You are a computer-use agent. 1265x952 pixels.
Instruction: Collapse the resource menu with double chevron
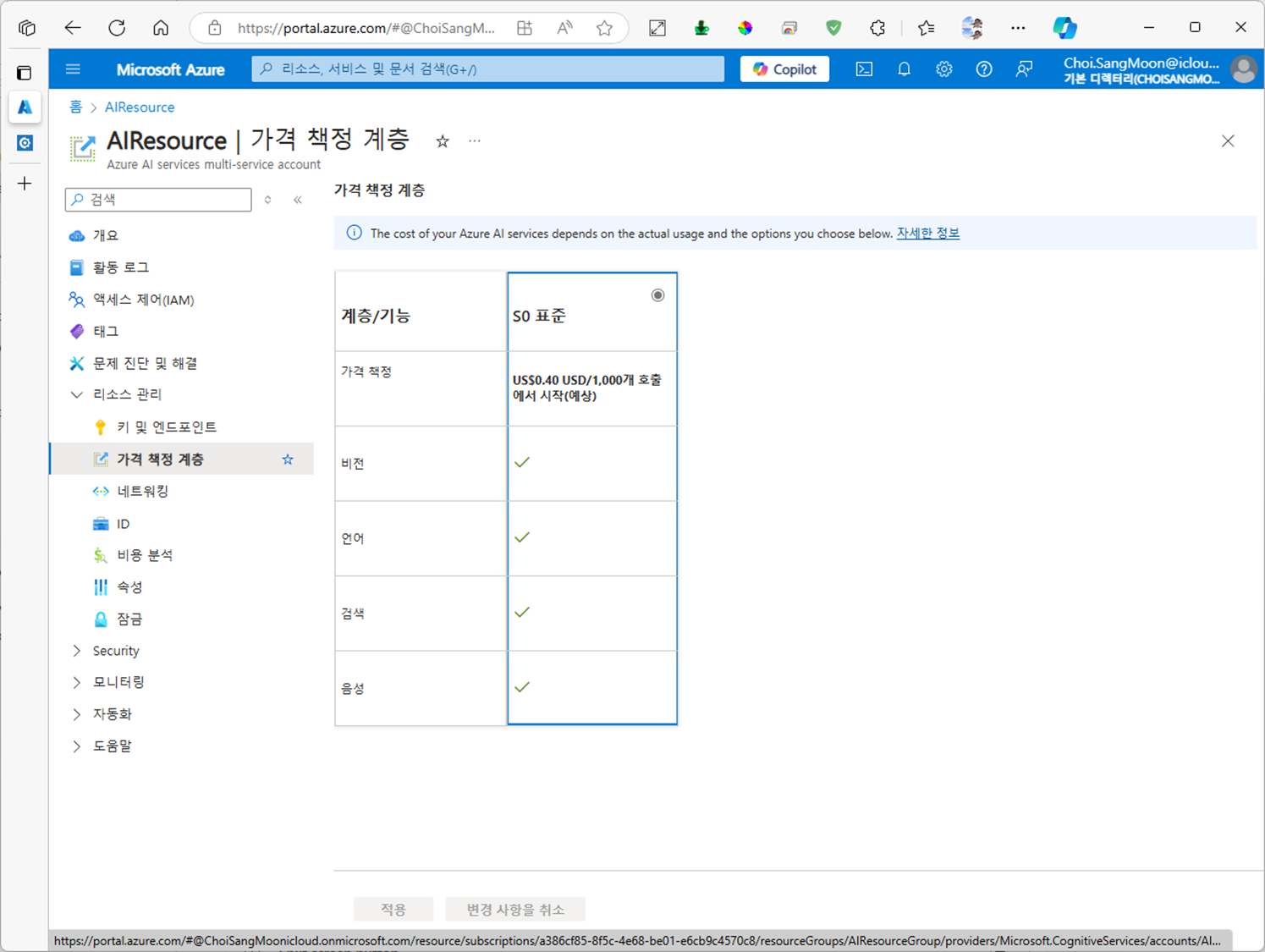click(298, 200)
